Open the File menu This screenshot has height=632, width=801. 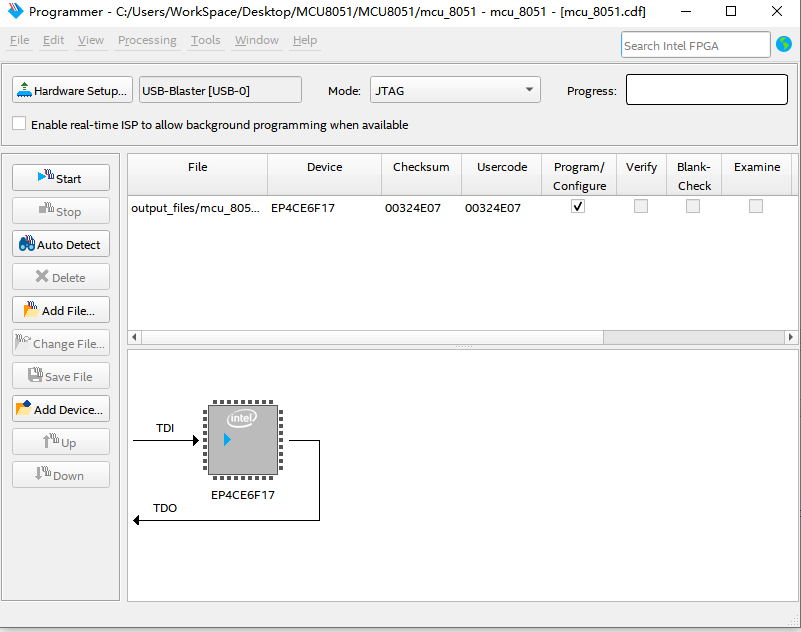pos(19,40)
